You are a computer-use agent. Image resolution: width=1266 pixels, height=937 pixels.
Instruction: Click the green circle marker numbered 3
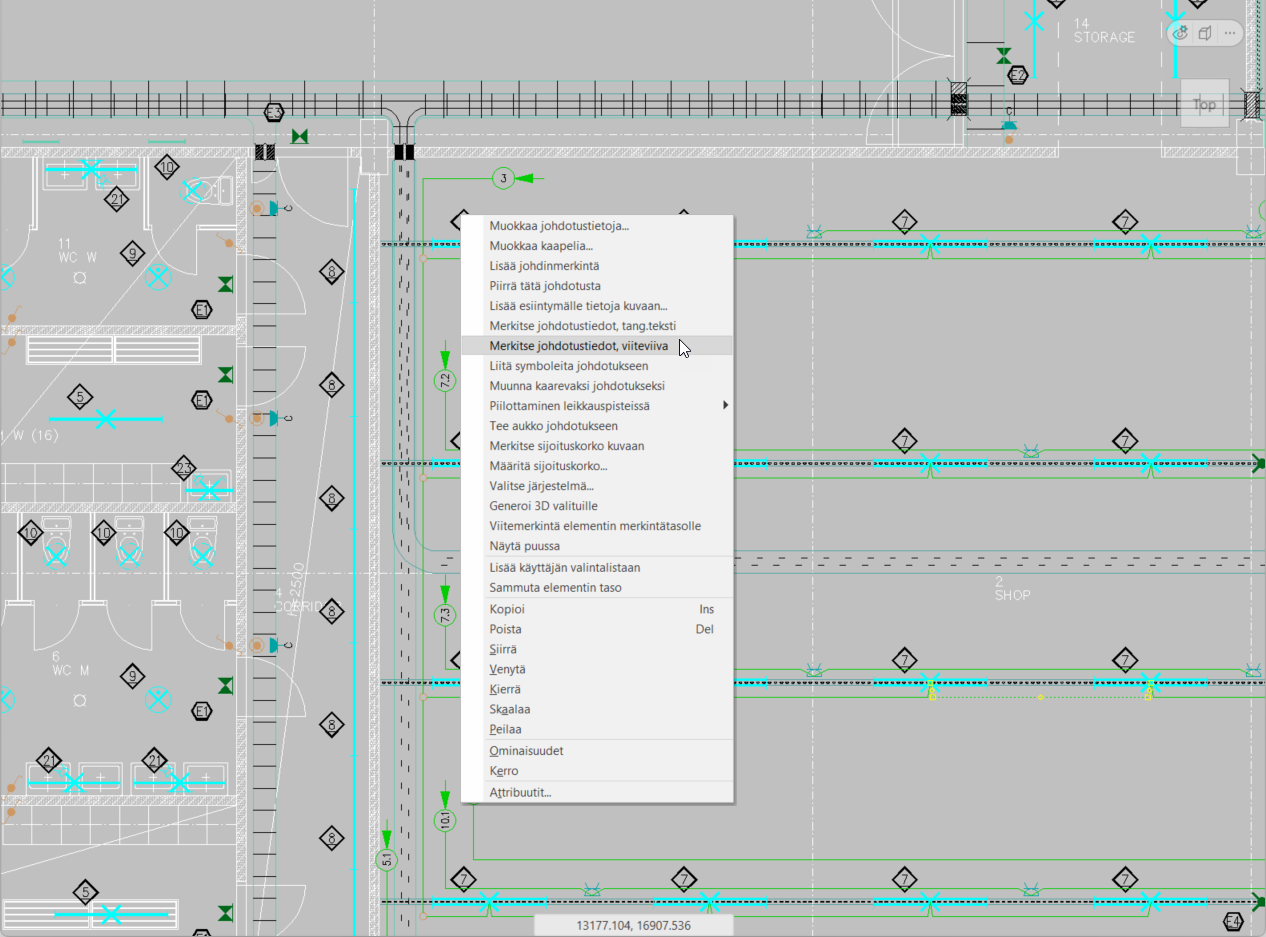tap(504, 178)
